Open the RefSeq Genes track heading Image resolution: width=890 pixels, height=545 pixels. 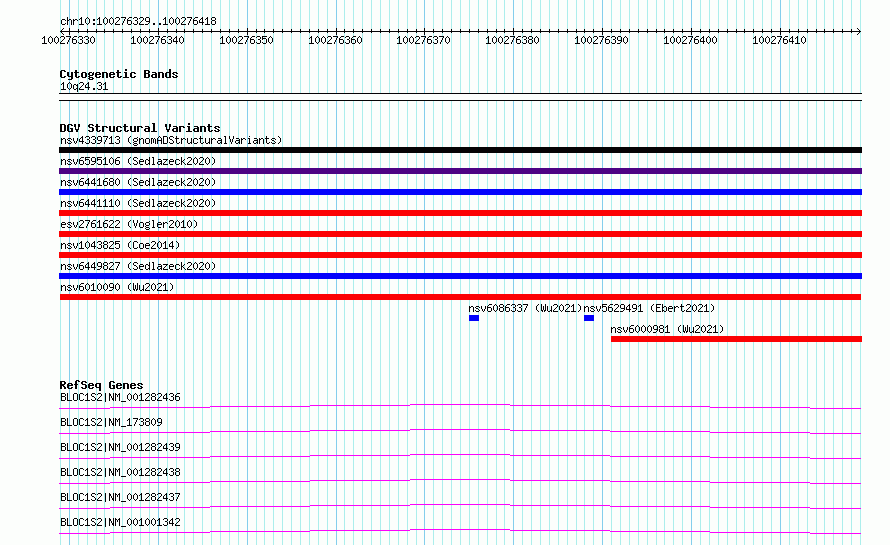tap(101, 385)
